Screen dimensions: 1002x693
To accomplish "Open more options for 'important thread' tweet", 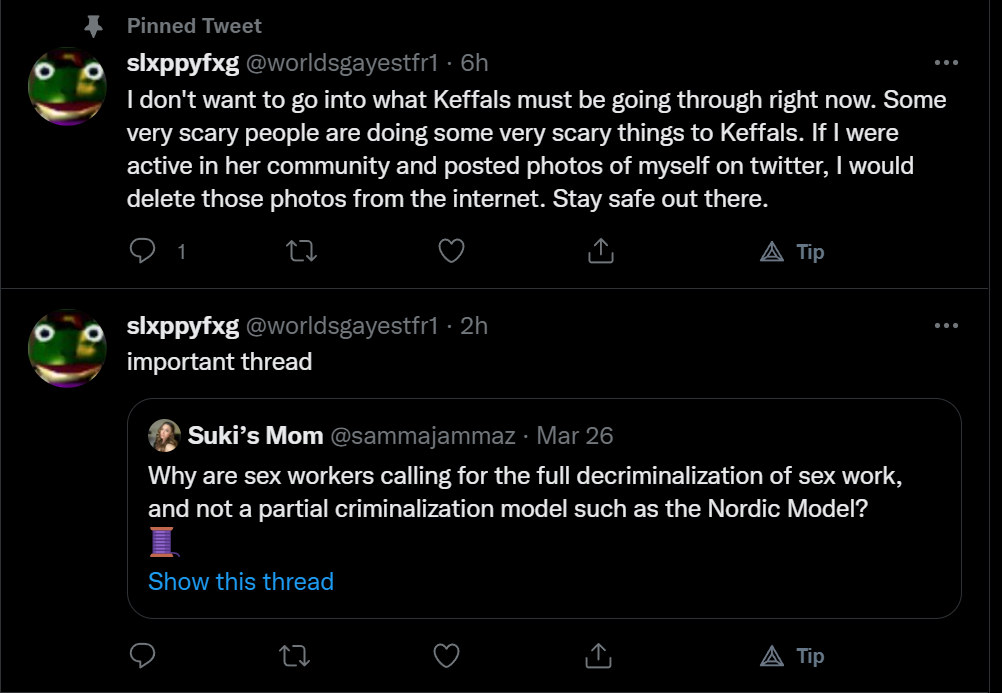I will point(945,326).
